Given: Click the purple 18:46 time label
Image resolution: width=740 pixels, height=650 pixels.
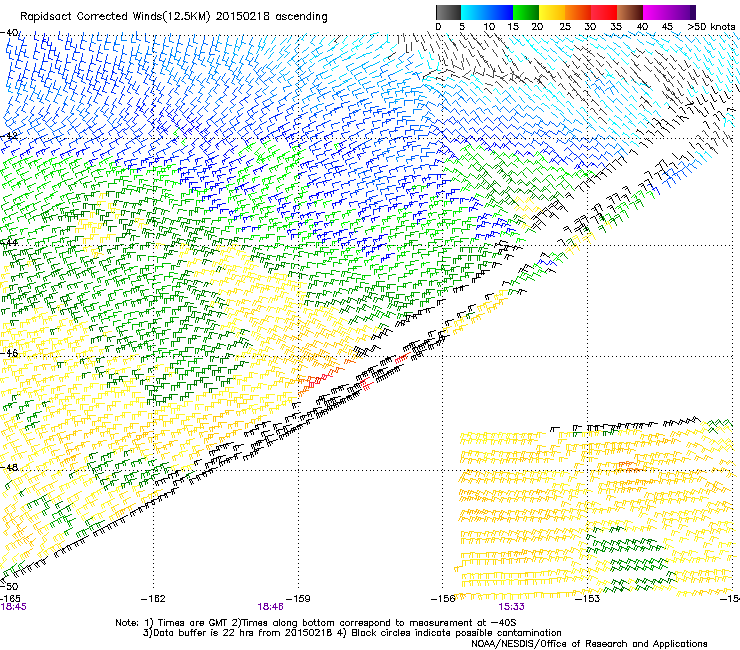Looking at the screenshot, I should point(270,607).
